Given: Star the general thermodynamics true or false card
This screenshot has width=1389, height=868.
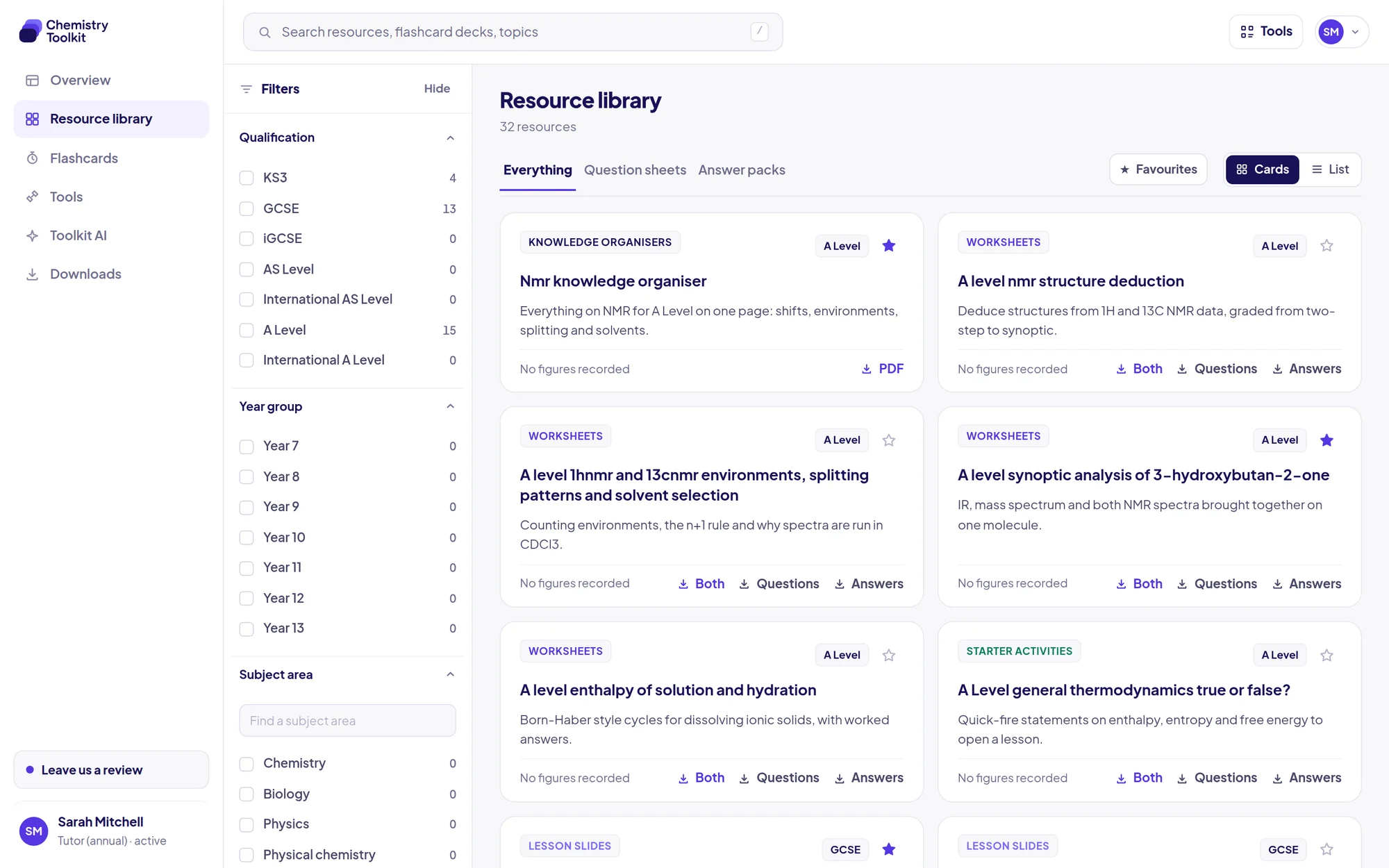Looking at the screenshot, I should point(1326,656).
